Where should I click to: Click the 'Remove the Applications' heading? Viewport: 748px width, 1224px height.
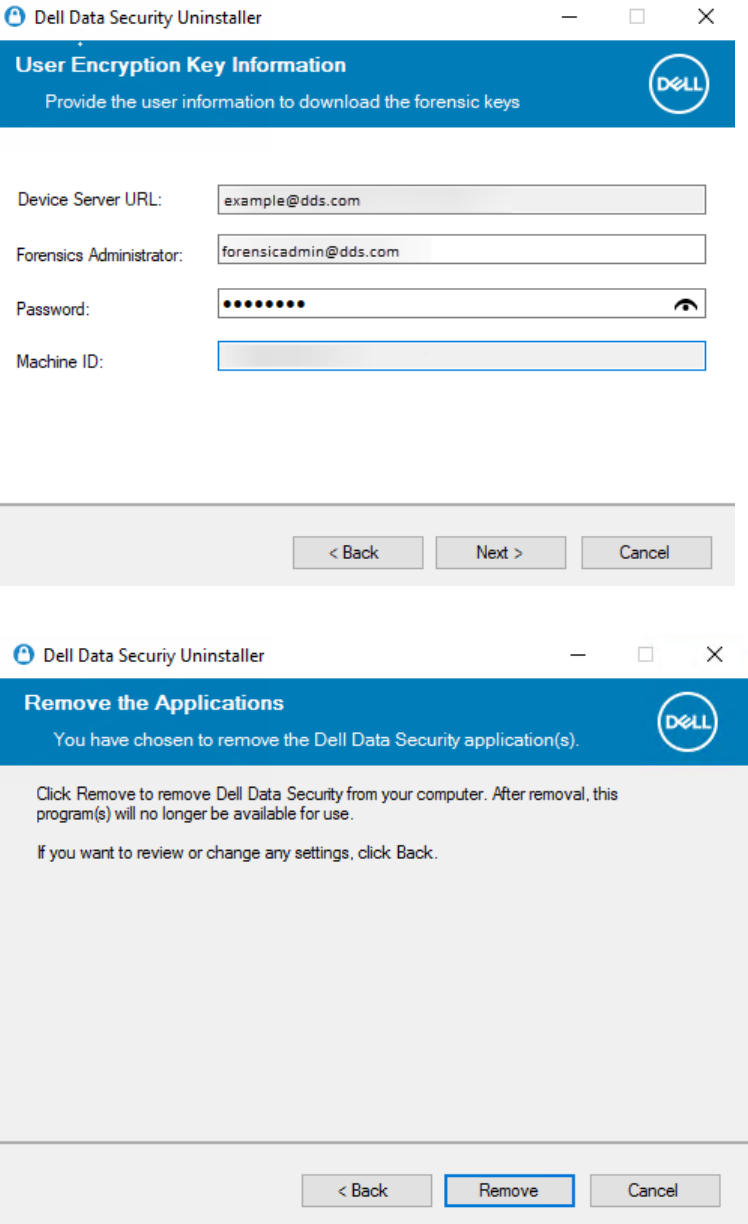click(154, 703)
